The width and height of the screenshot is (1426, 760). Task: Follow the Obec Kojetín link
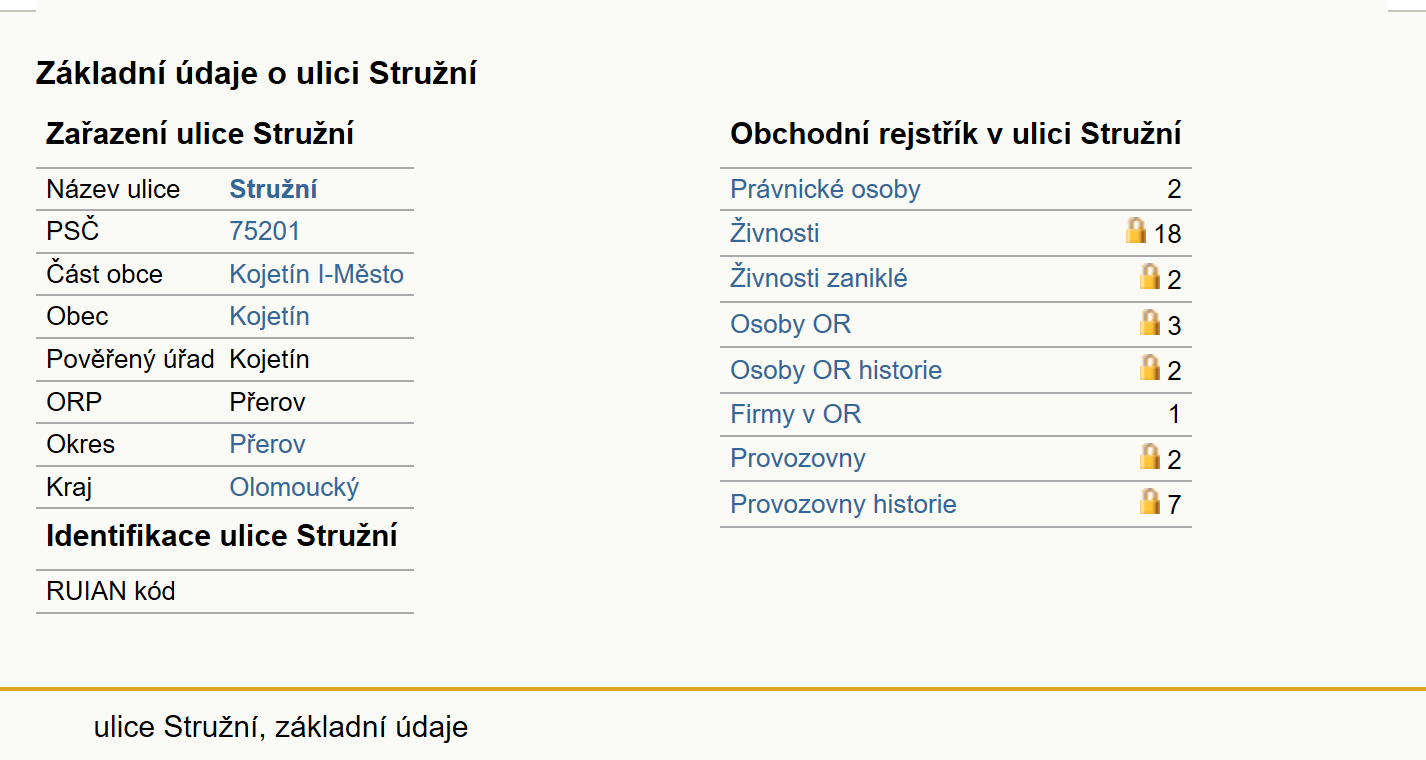(x=269, y=316)
